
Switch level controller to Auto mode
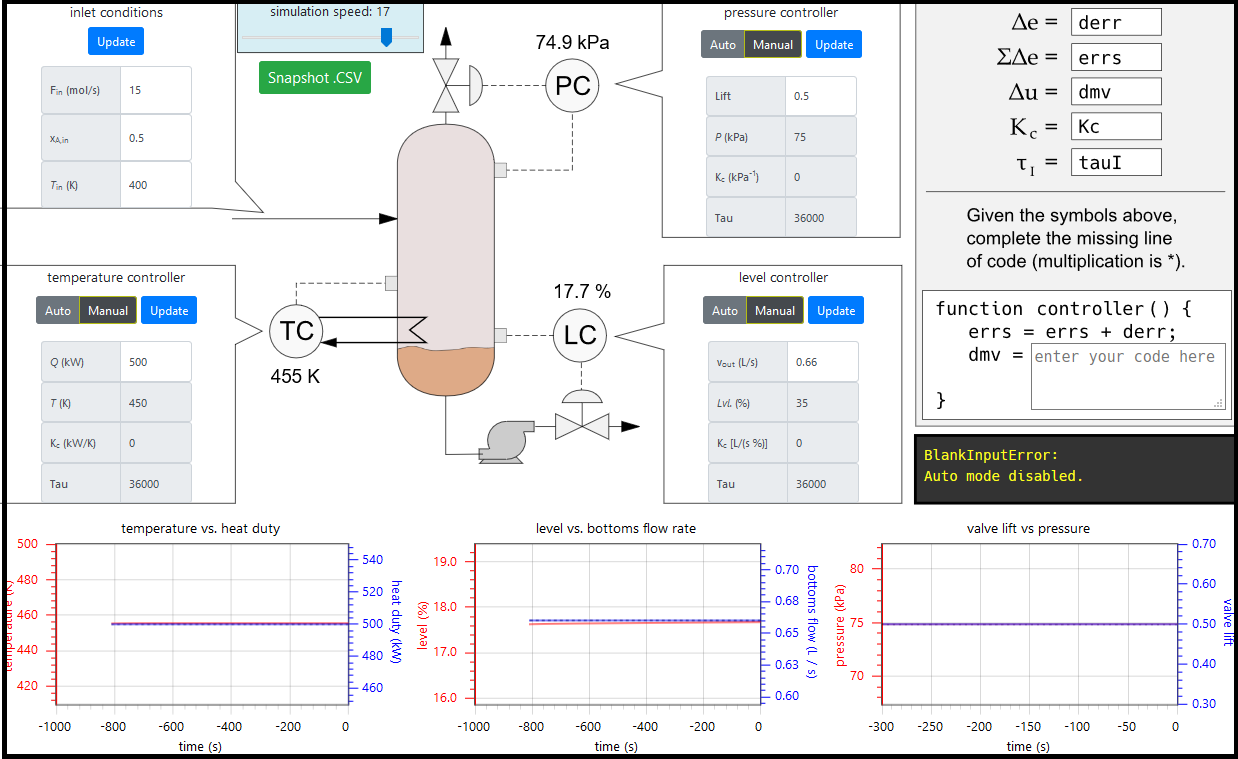[x=724, y=311]
